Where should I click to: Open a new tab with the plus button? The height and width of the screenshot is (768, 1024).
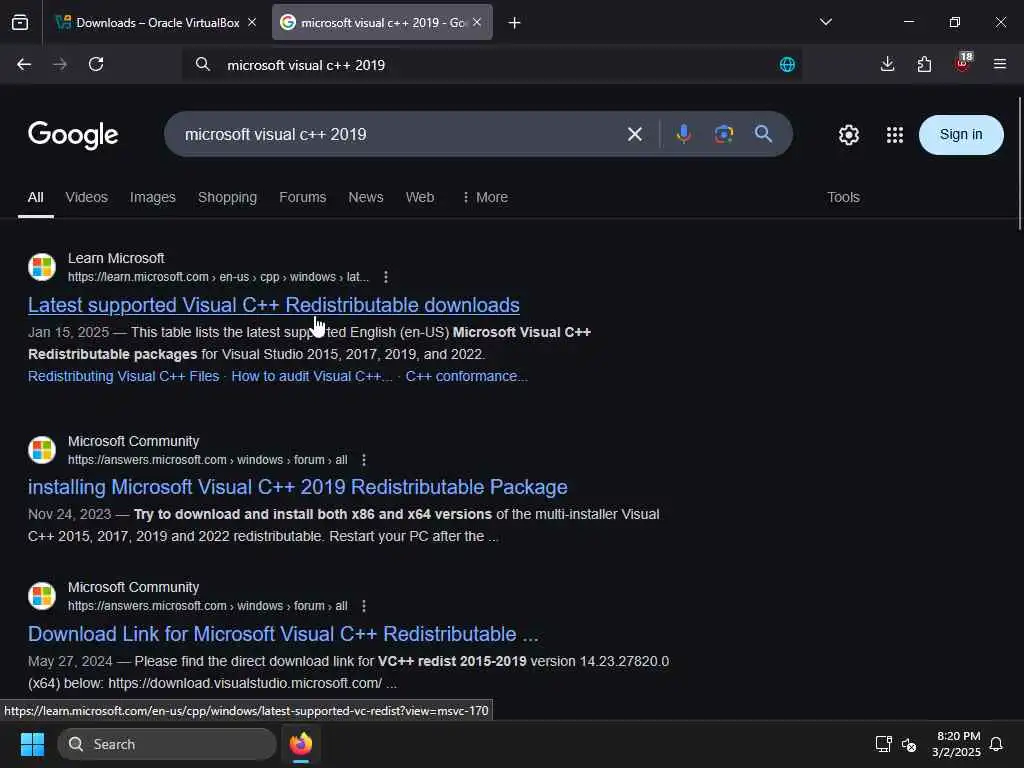click(515, 23)
